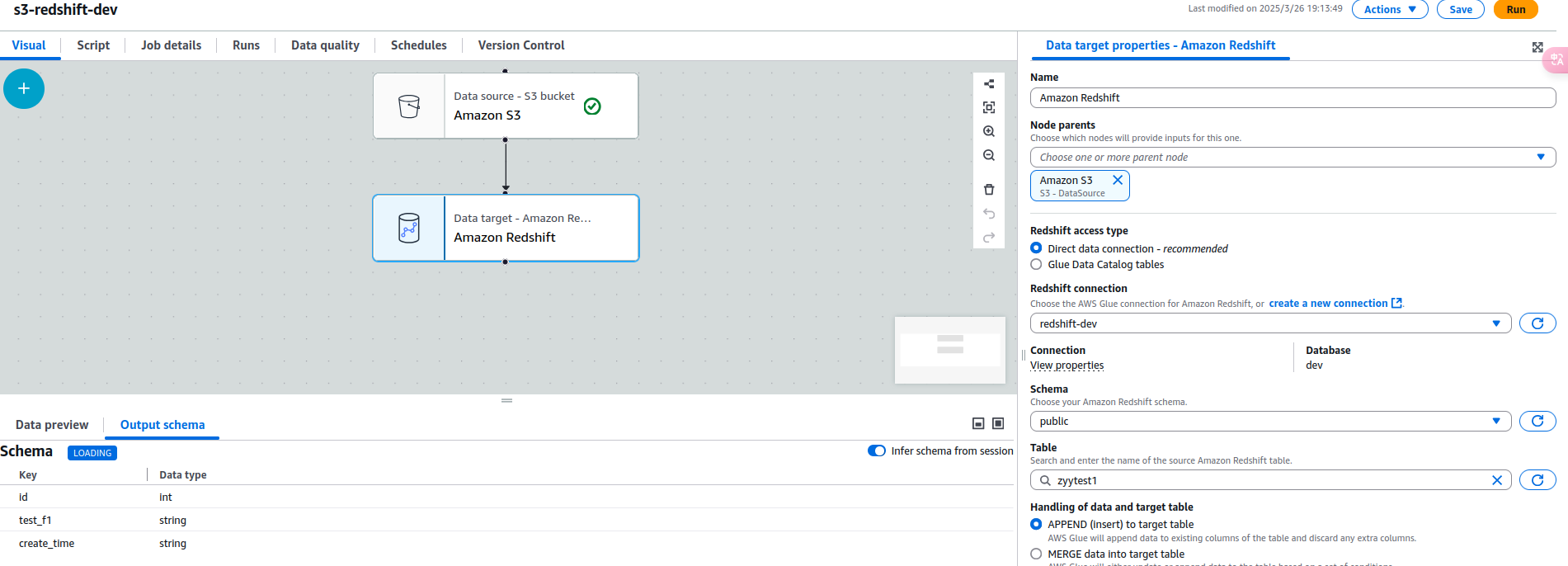
Task: Click the external link icon after create connection
Action: tap(1396, 304)
